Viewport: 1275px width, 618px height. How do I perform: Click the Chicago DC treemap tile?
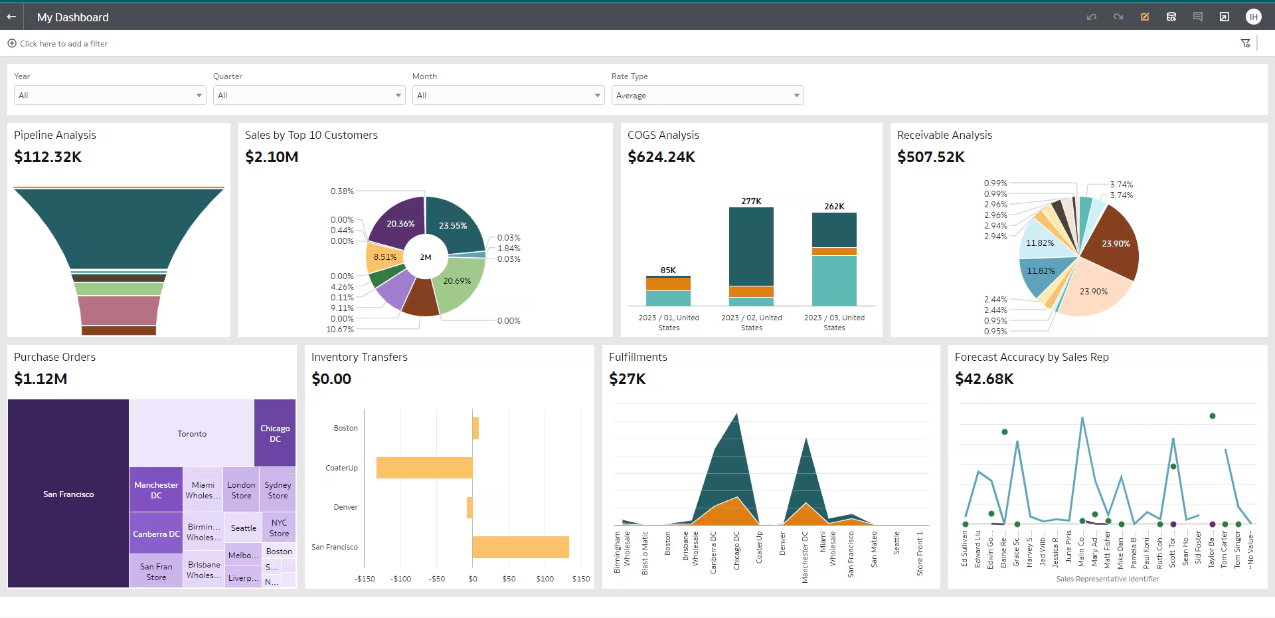pyautogui.click(x=275, y=433)
